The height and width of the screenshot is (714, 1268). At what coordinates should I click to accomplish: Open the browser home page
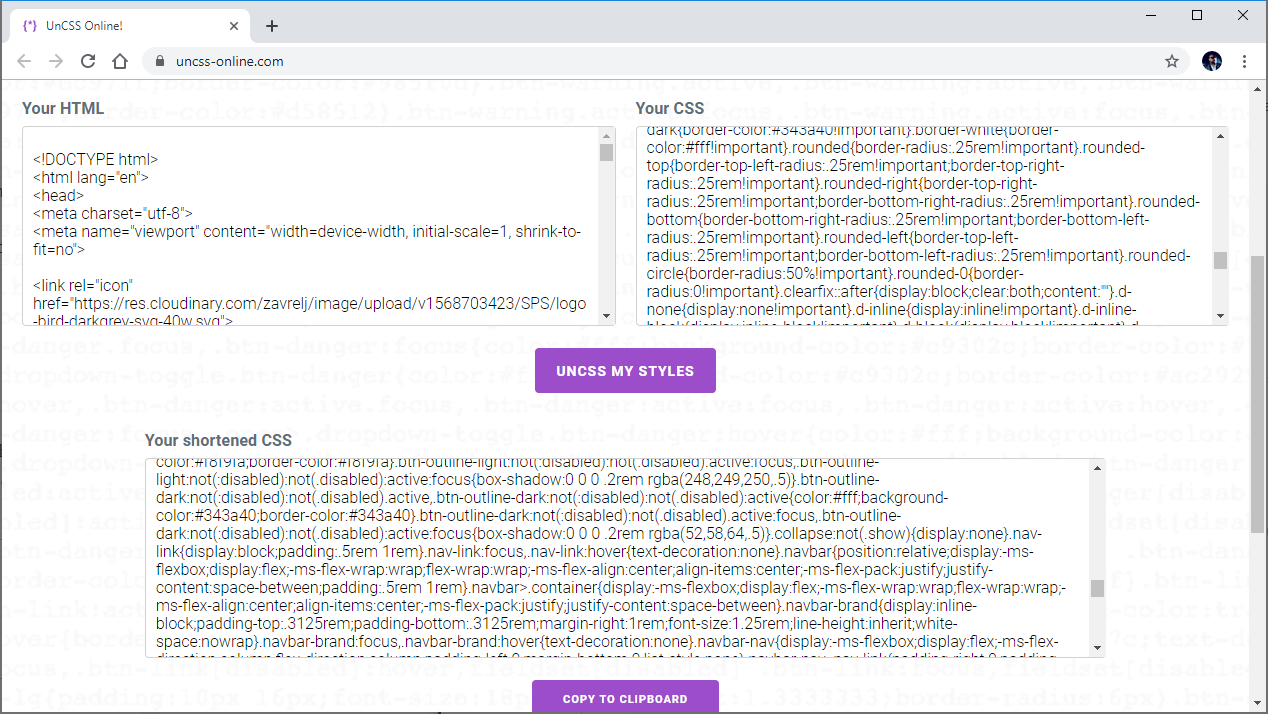tap(120, 61)
